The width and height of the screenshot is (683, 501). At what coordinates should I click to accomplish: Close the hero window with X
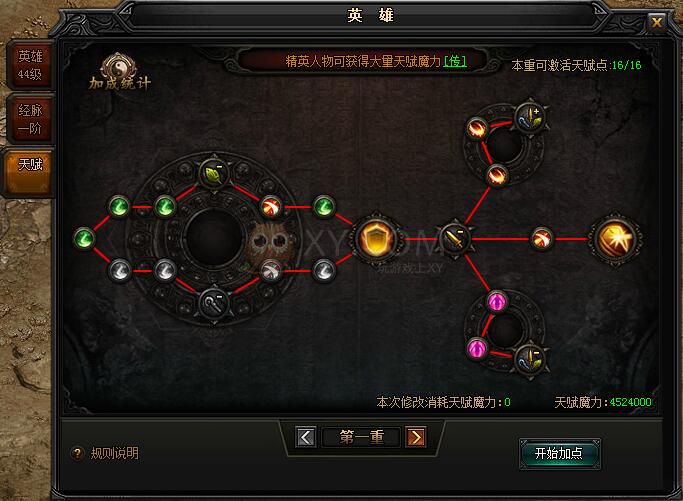pos(656,22)
